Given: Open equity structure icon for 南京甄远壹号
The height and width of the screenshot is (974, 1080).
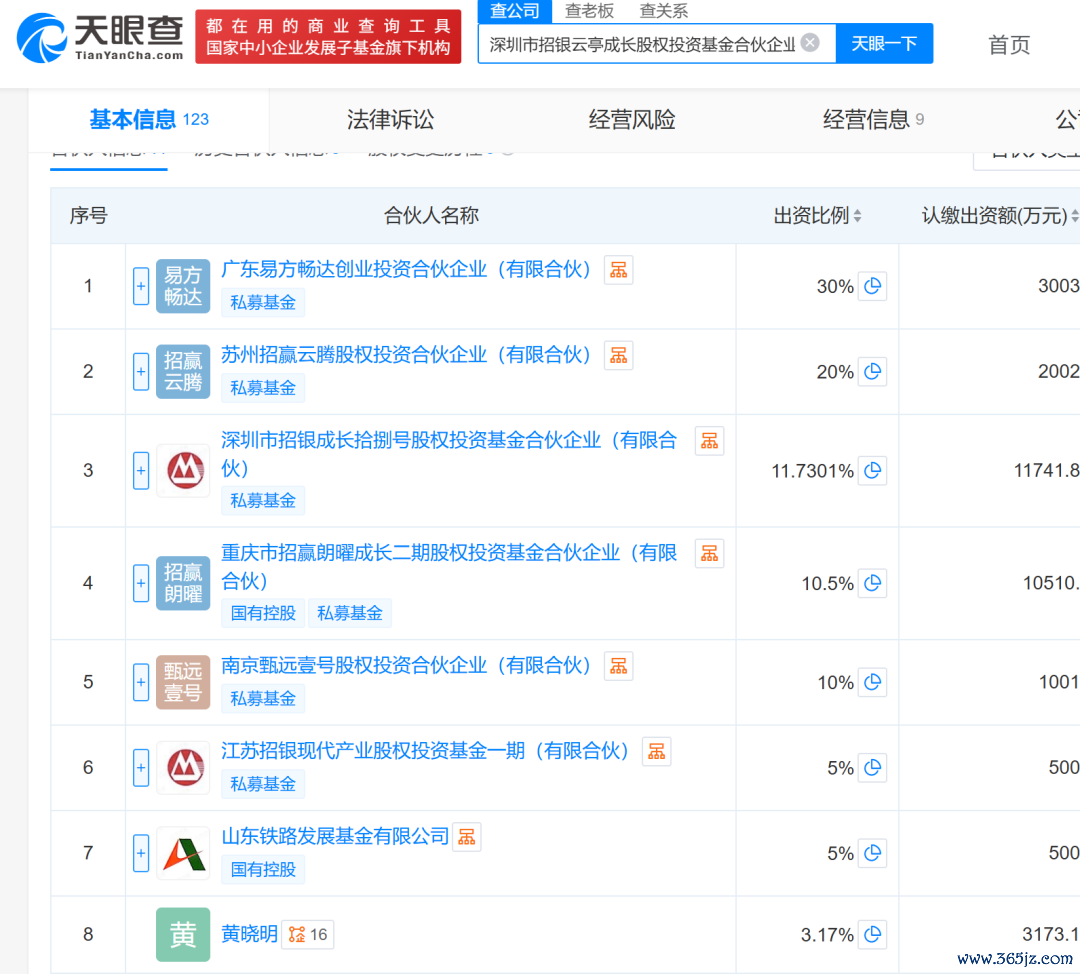Looking at the screenshot, I should tap(619, 666).
